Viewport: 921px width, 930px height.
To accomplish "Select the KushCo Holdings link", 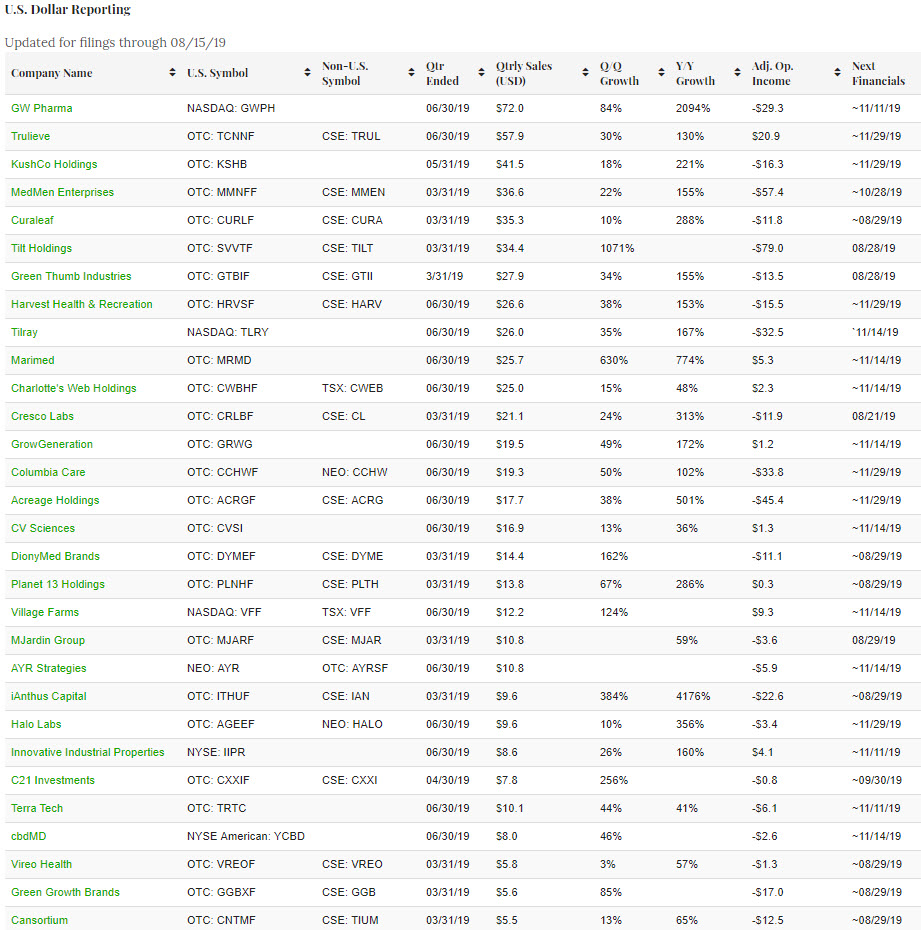I will coord(54,164).
